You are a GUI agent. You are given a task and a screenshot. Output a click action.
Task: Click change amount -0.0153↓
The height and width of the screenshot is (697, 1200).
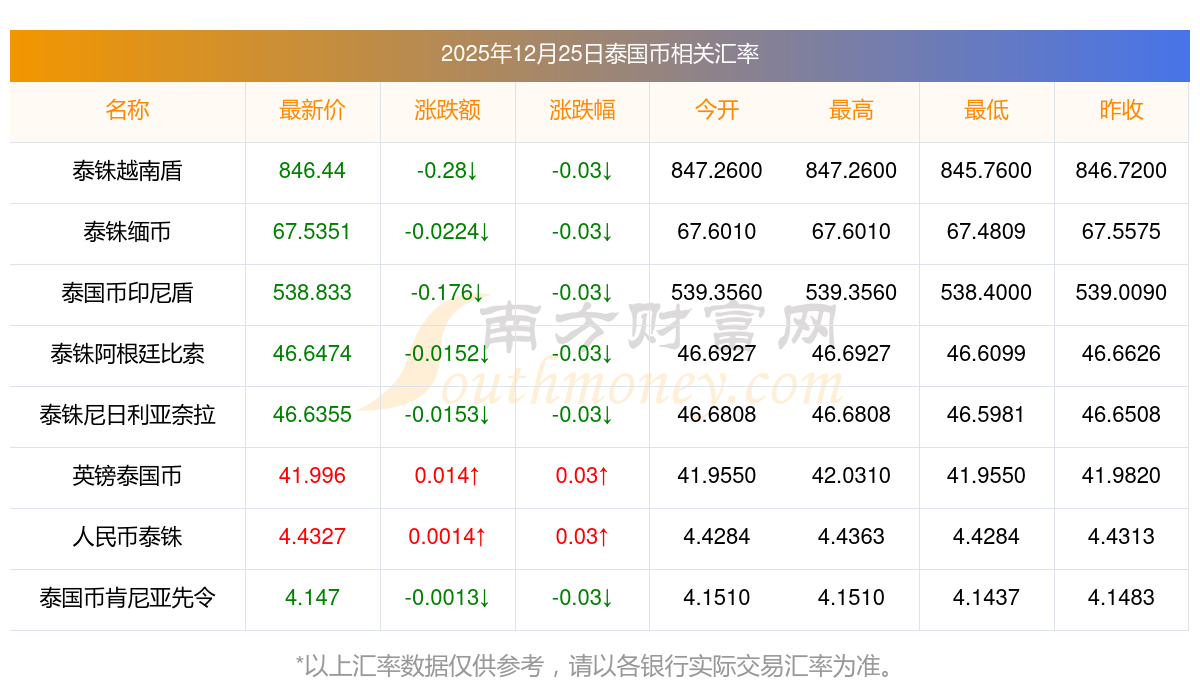[447, 415]
